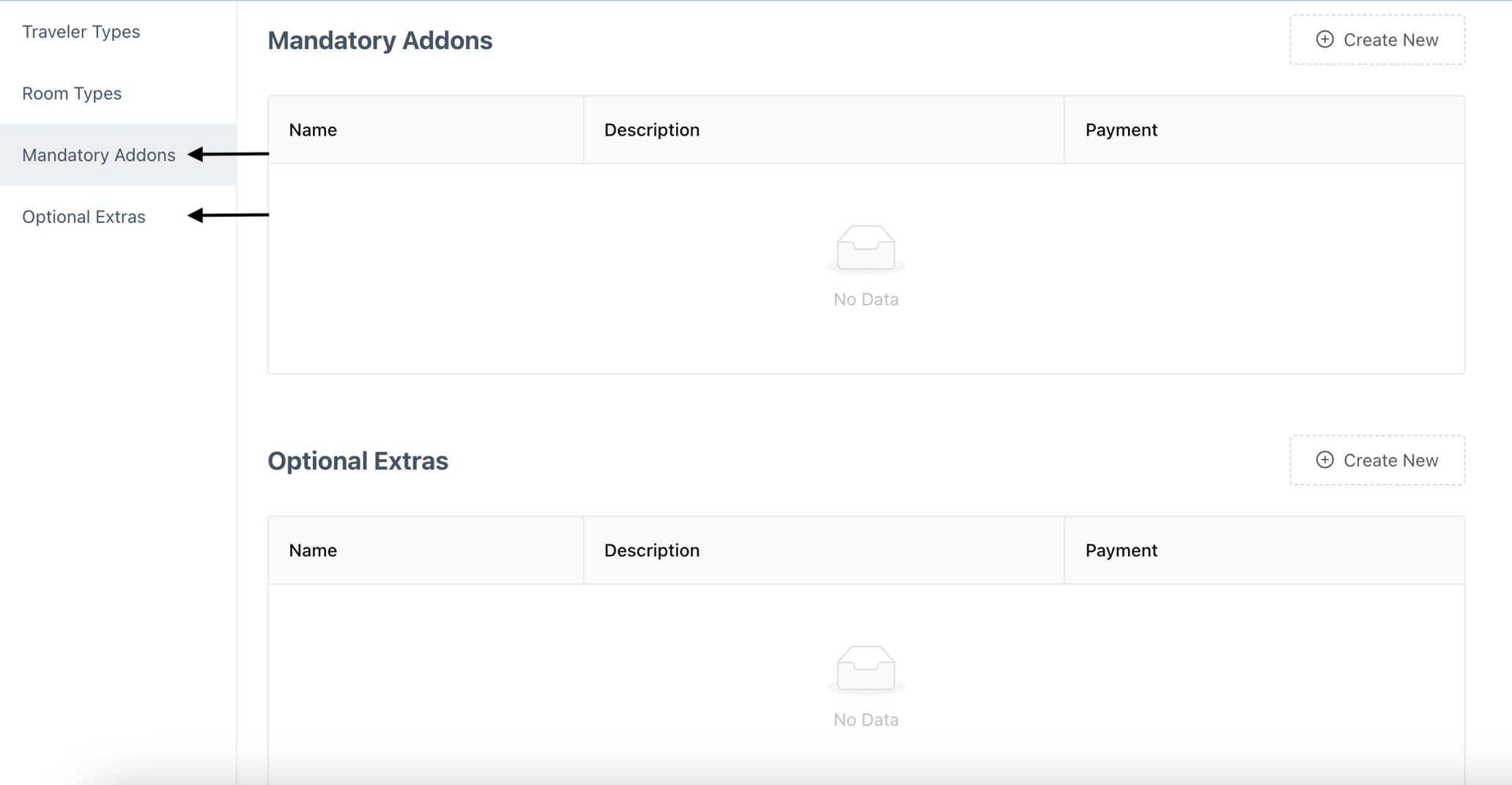Image resolution: width=1512 pixels, height=785 pixels.
Task: Click the No Data inbox icon under Mandatory Addons
Action: click(x=865, y=249)
